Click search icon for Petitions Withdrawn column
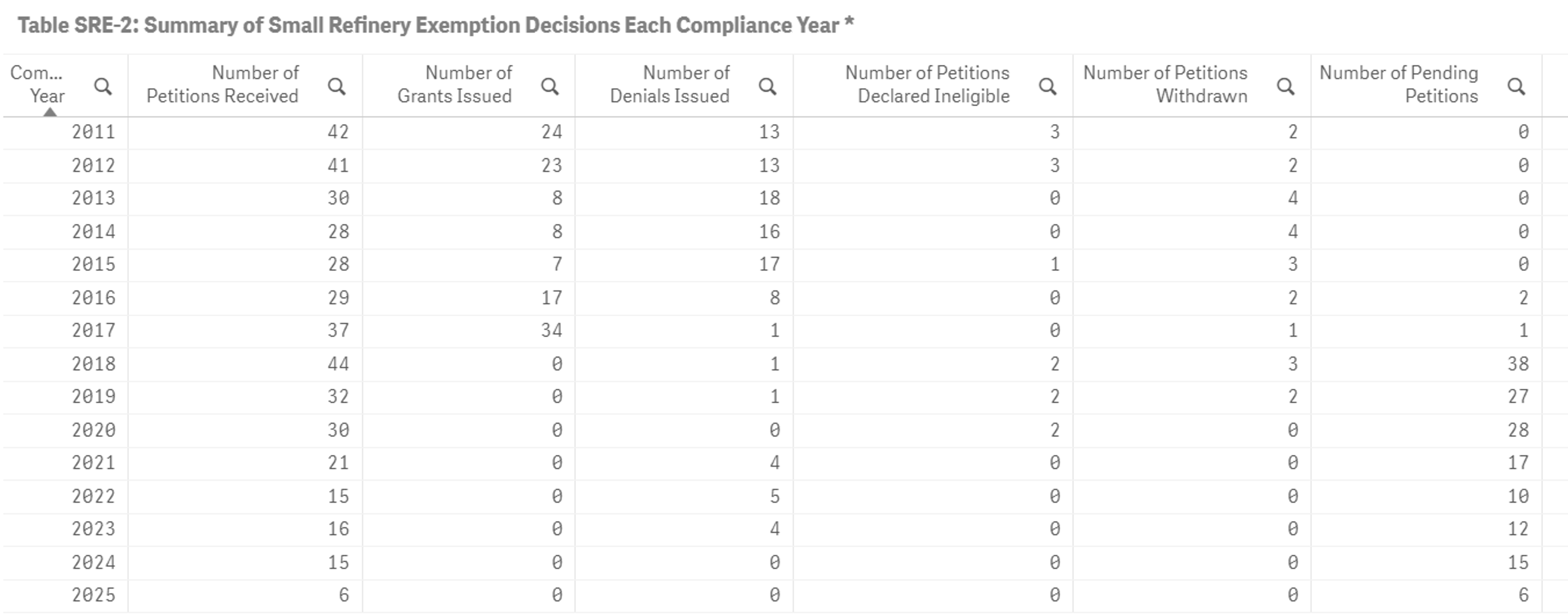The width and height of the screenshot is (1568, 614). pyautogui.click(x=1285, y=87)
